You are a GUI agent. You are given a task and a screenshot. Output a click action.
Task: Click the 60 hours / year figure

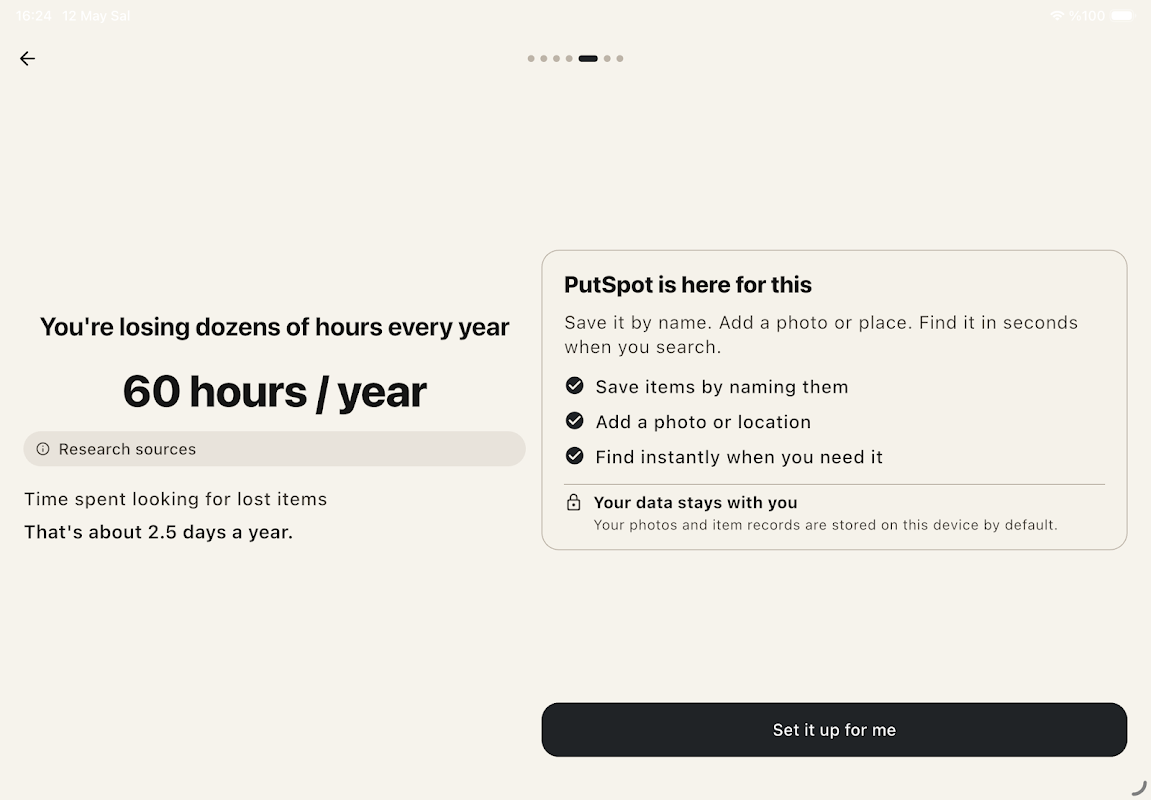click(275, 392)
